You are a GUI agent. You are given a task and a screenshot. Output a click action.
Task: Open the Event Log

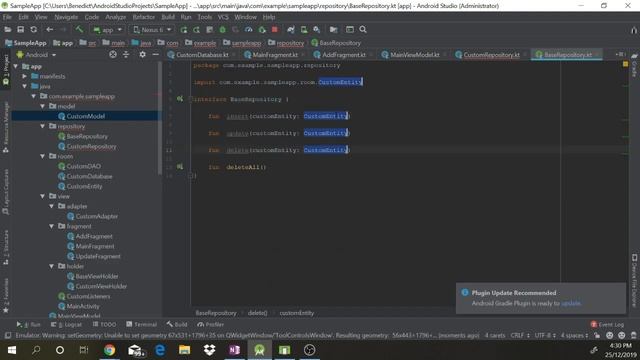(607, 324)
